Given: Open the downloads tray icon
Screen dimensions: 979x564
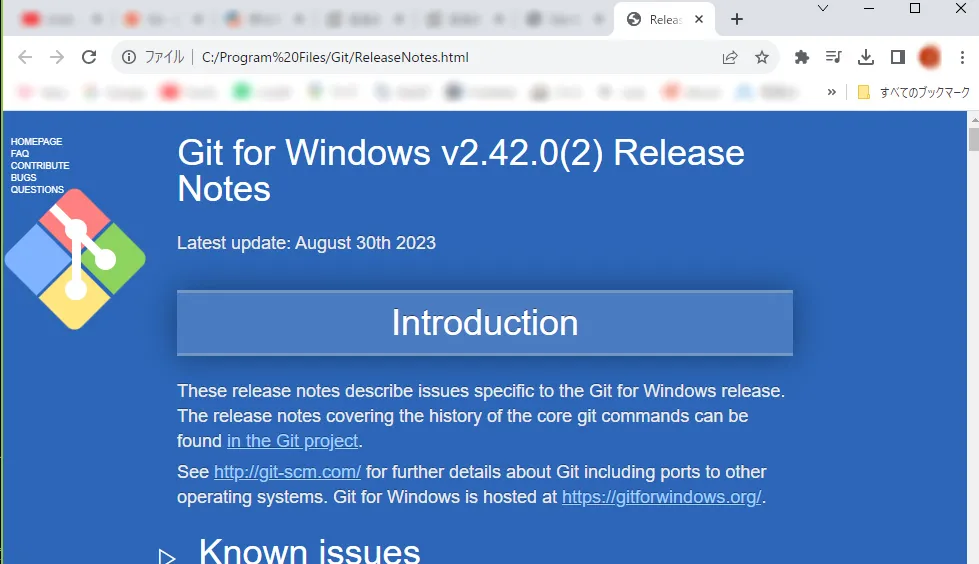Looking at the screenshot, I should 865,57.
